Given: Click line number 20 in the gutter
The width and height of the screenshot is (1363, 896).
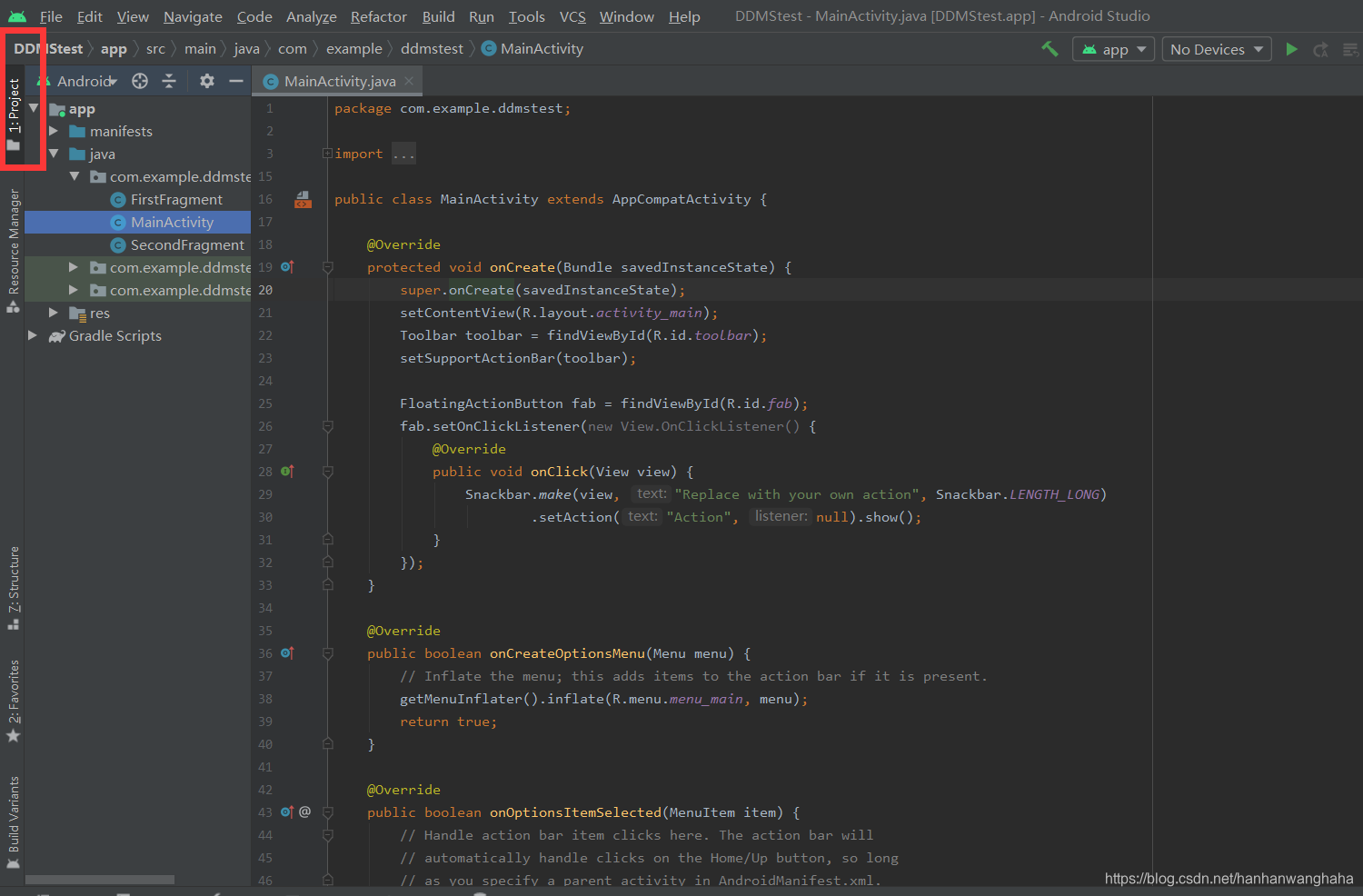Looking at the screenshot, I should click(x=264, y=290).
